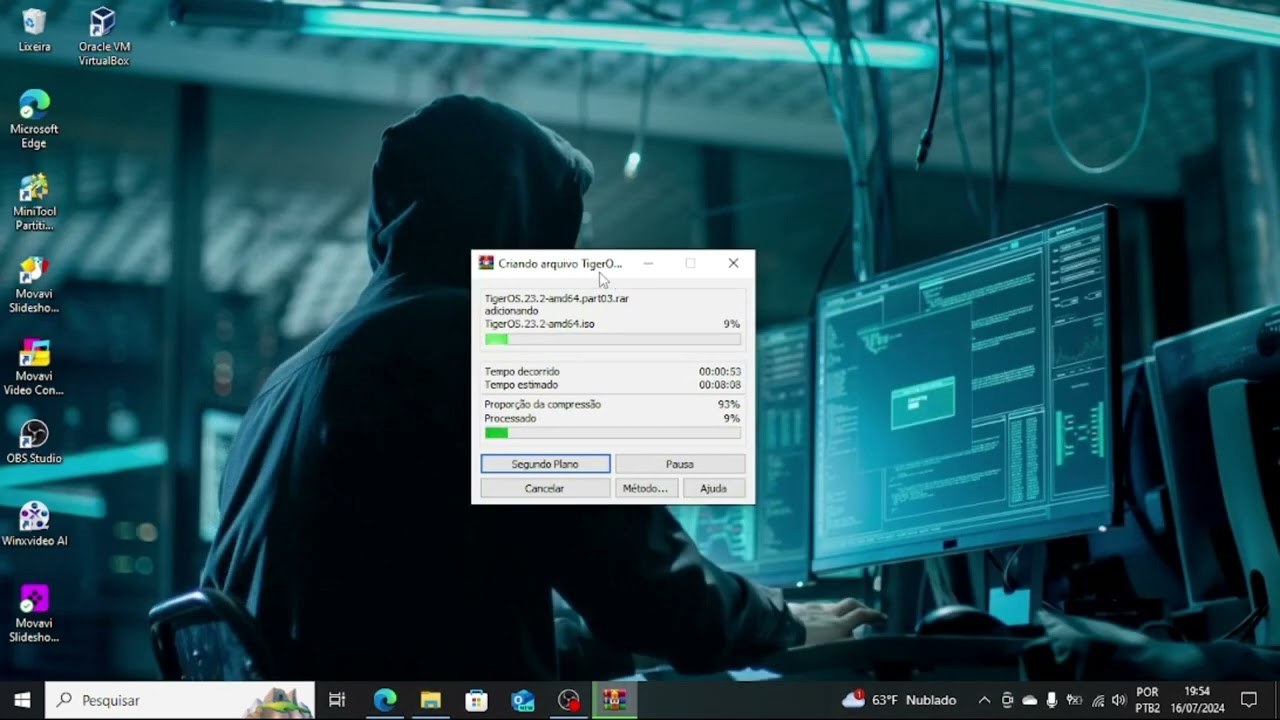
Task: Open the notification center icon
Action: (1249, 700)
